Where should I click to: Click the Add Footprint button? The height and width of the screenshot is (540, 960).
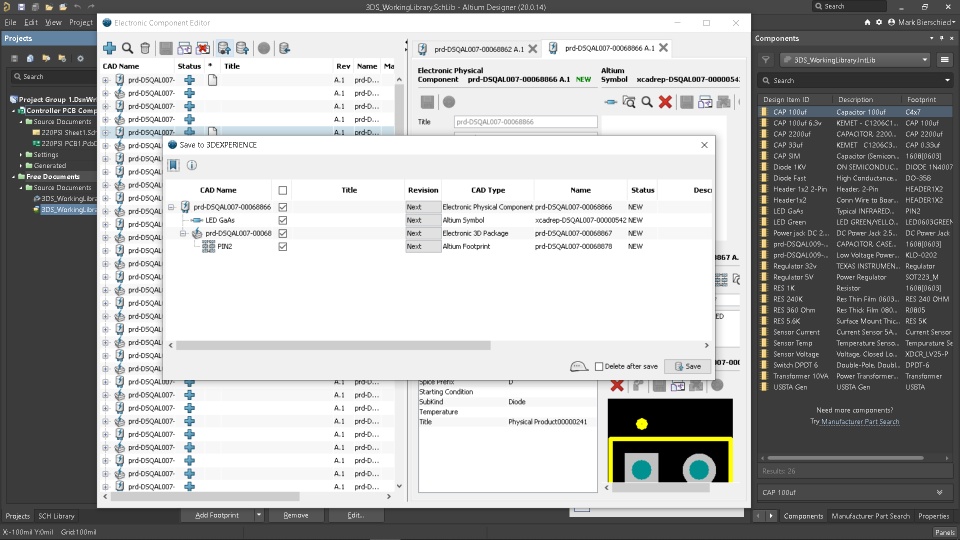[217, 516]
